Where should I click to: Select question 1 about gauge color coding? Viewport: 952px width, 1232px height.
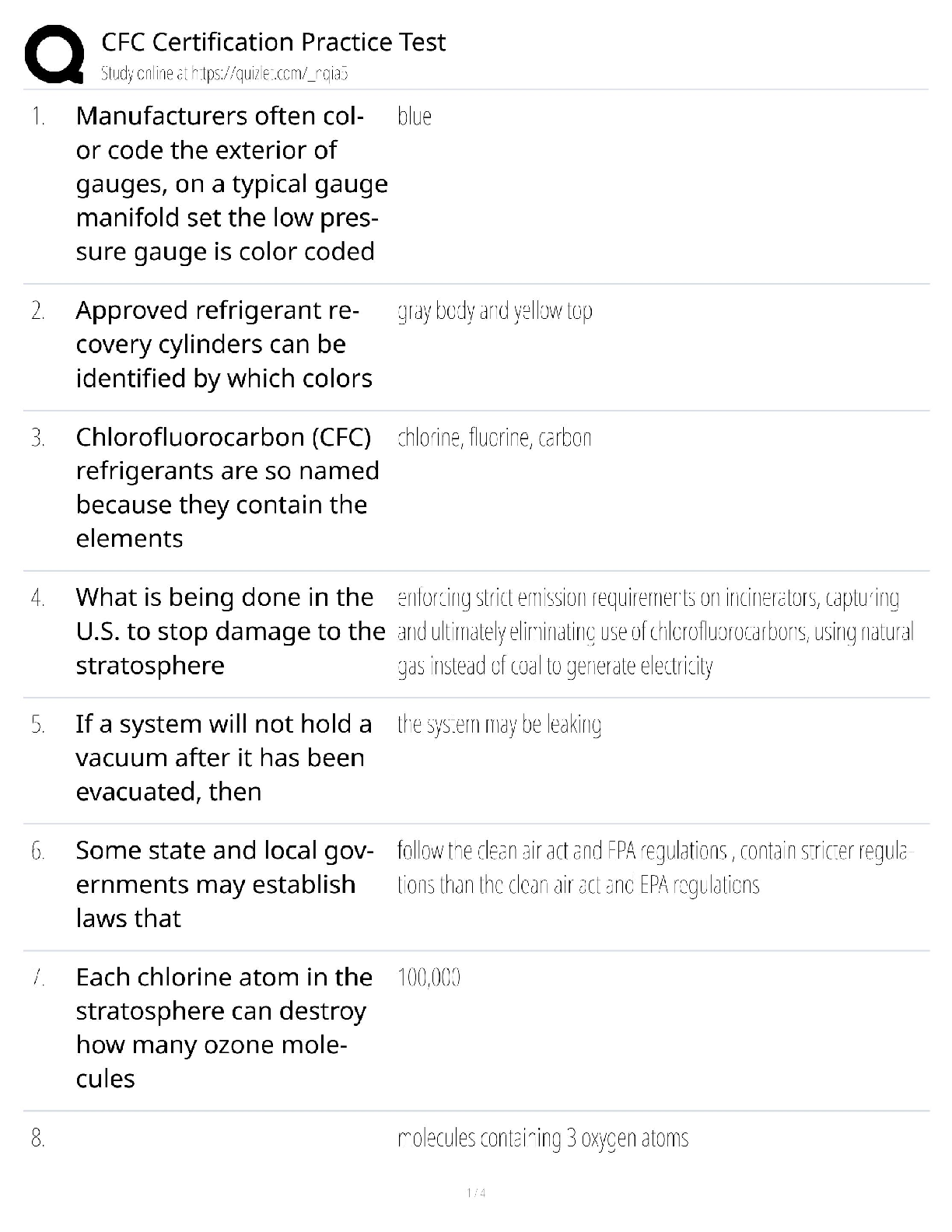(230, 184)
